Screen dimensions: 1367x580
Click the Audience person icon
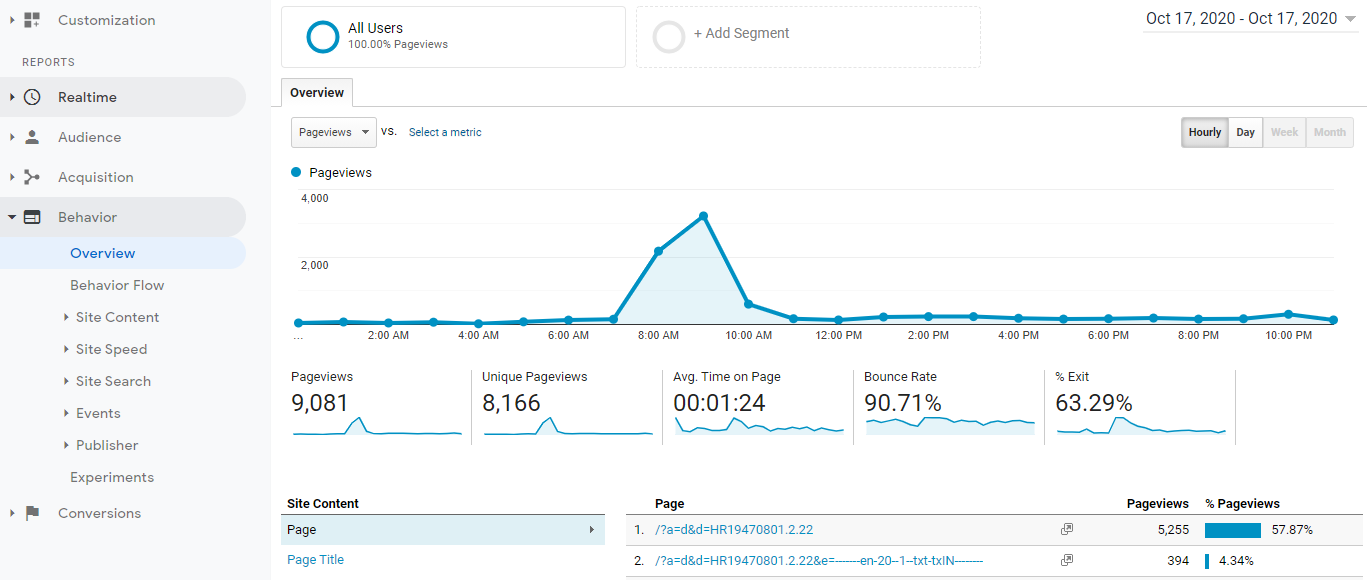32,137
